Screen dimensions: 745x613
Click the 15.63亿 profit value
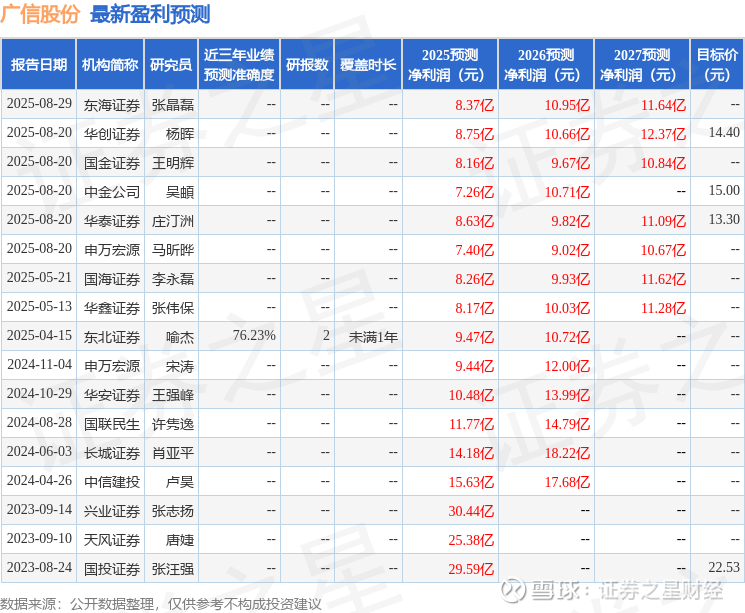471,482
